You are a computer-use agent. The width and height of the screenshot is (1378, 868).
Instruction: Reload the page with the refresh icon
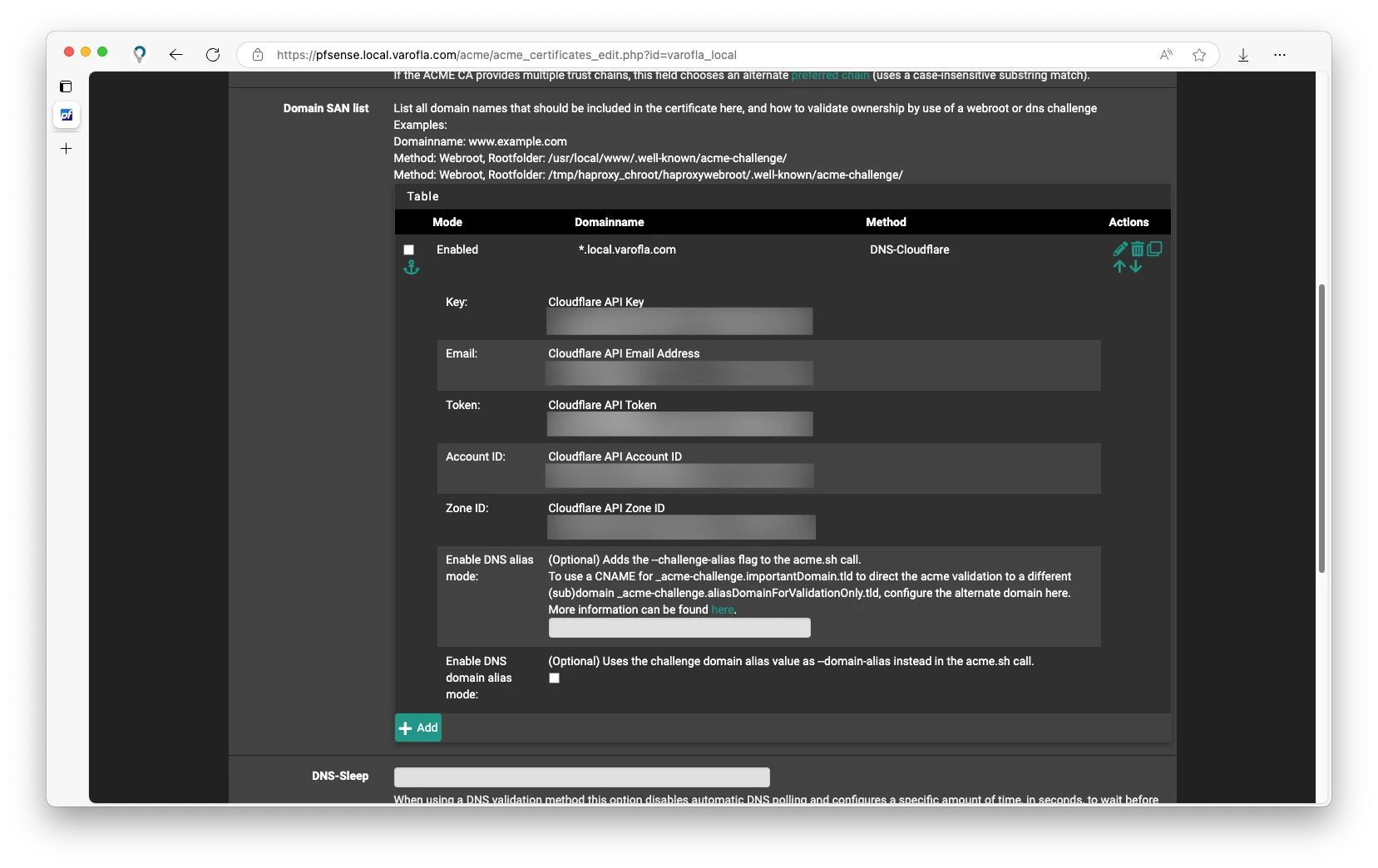click(x=213, y=55)
